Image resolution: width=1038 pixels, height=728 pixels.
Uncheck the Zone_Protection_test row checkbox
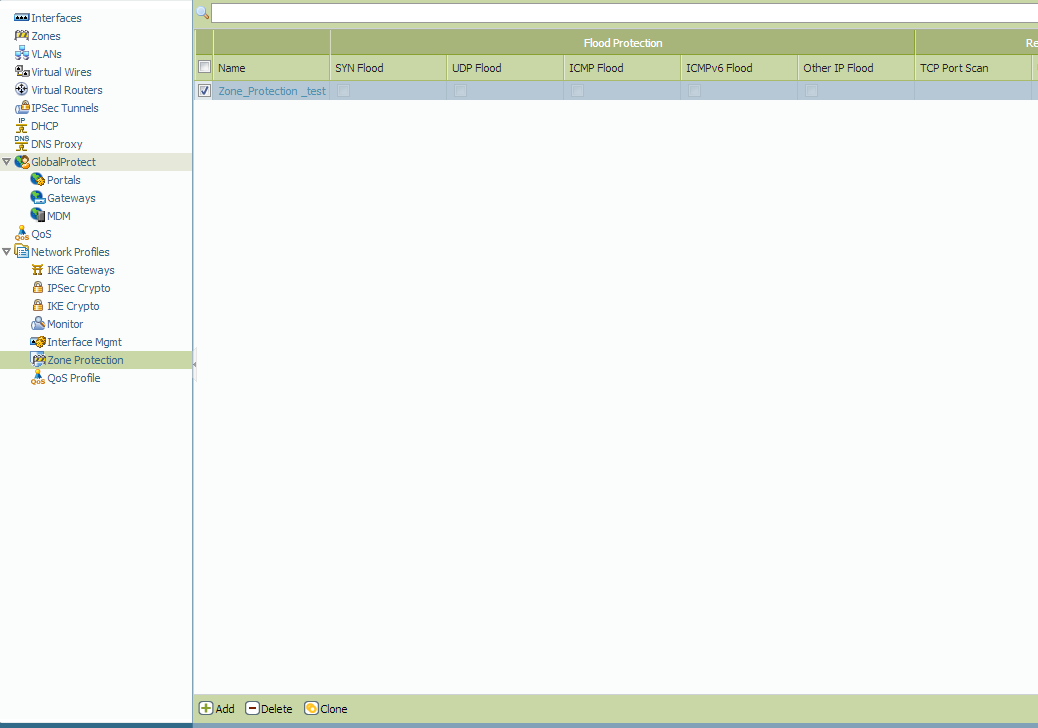pos(205,91)
